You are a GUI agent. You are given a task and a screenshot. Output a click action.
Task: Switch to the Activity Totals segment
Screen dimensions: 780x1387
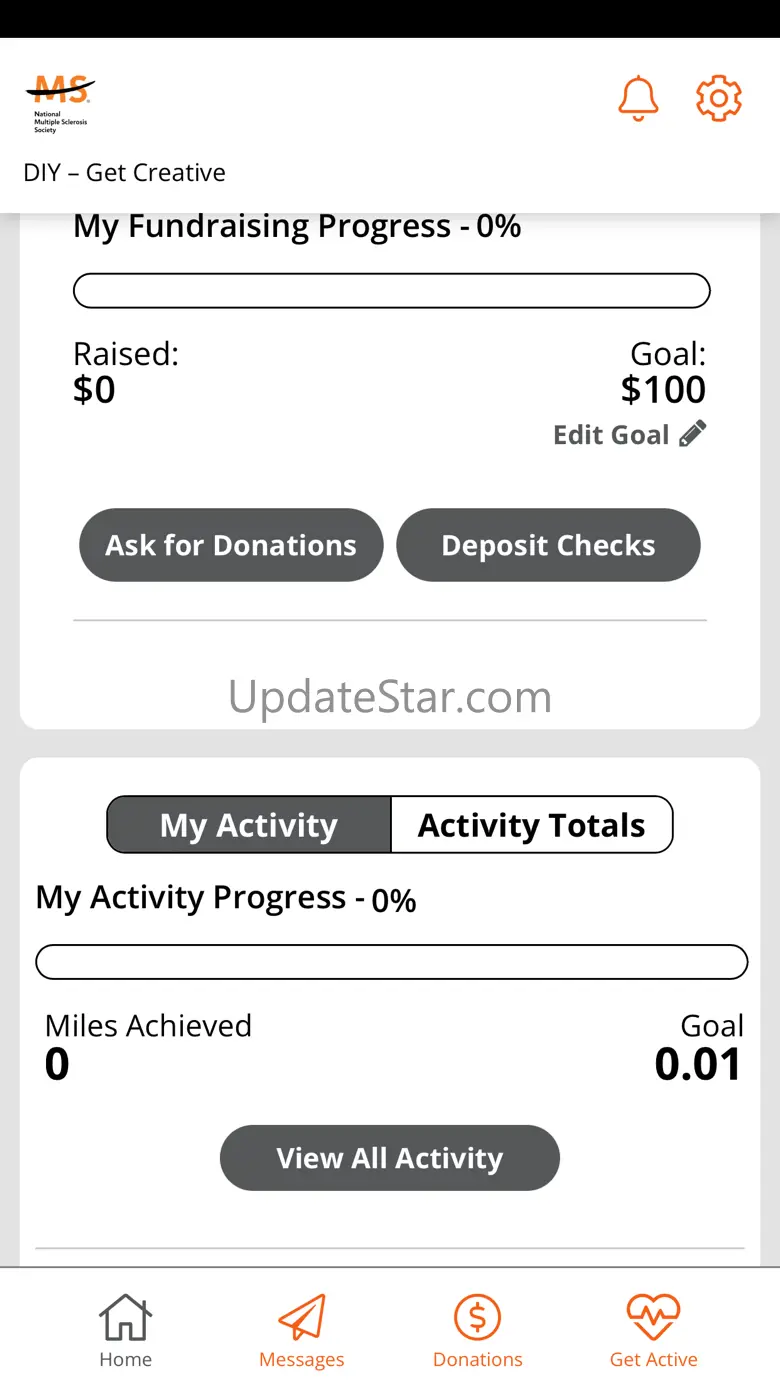click(x=531, y=825)
